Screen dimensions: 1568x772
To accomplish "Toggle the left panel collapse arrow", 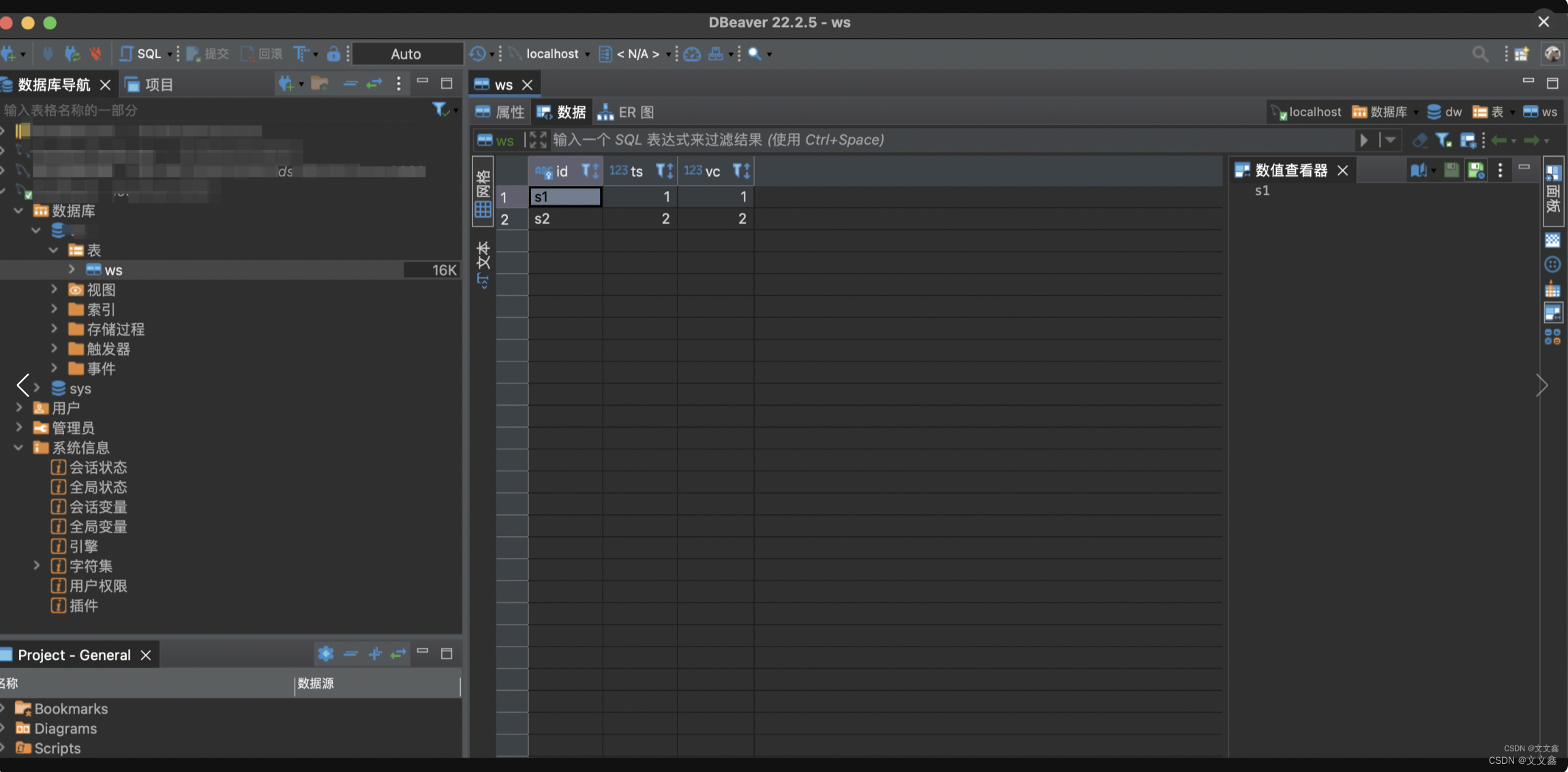I will pos(22,385).
